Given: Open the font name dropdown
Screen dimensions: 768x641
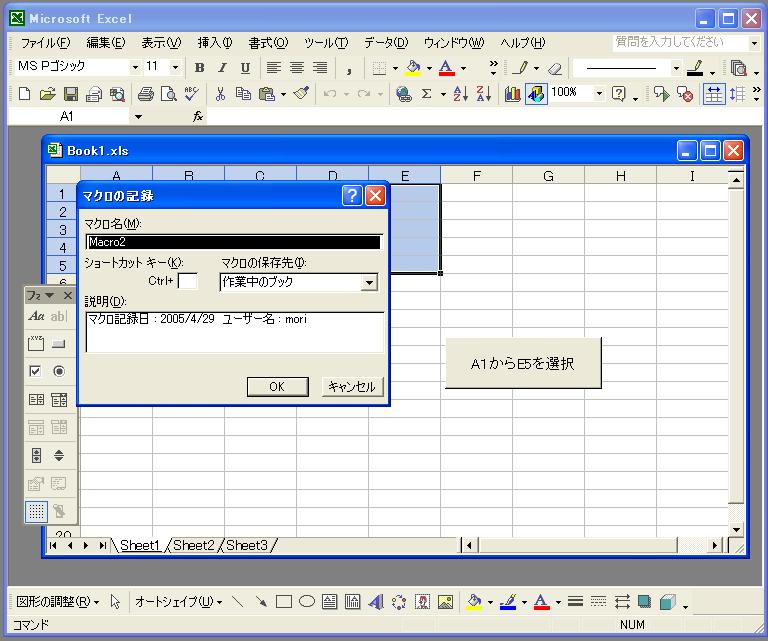Looking at the screenshot, I should 135,67.
